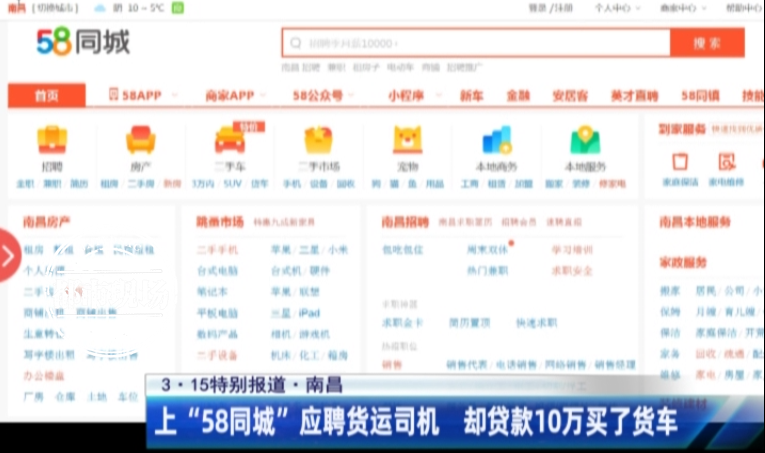Select the 首页 tab
This screenshot has width=765, height=453.
pyautogui.click(x=47, y=95)
